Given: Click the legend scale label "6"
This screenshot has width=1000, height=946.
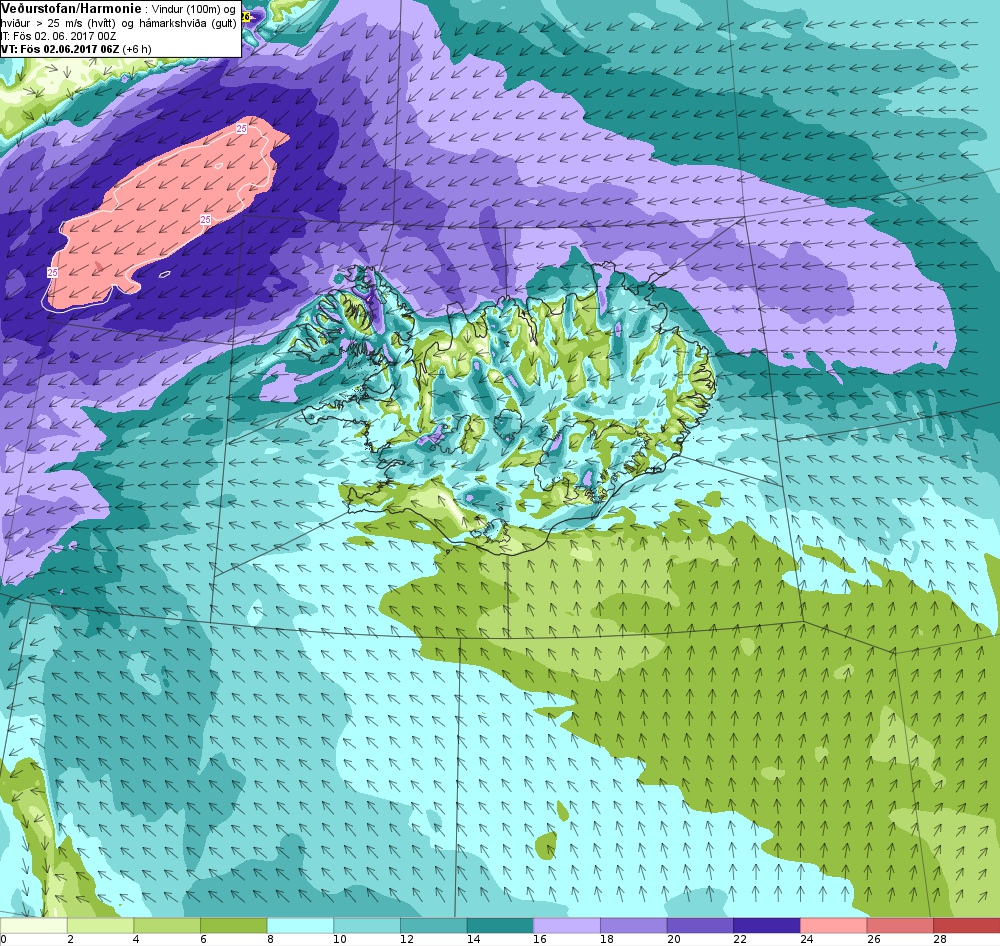Looking at the screenshot, I should (x=203, y=939).
